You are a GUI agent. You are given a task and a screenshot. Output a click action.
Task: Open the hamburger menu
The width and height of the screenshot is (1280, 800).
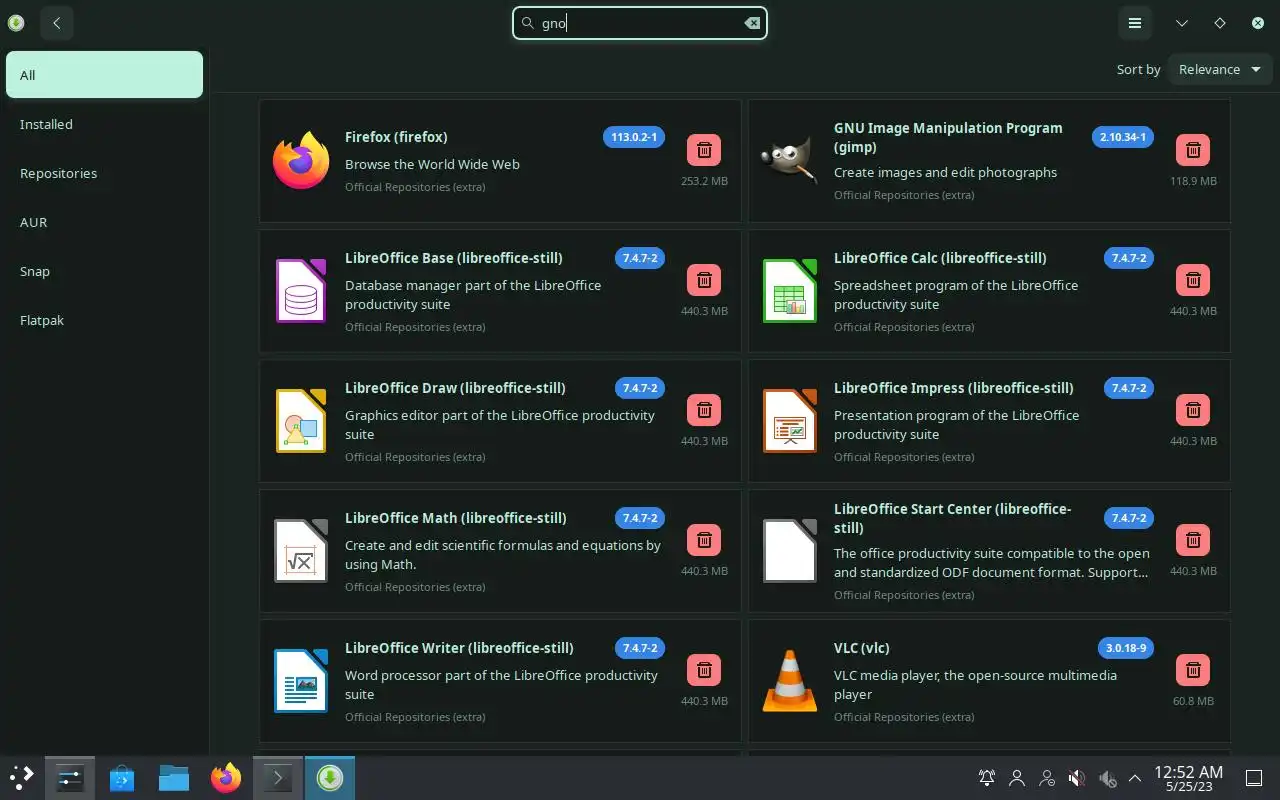pyautogui.click(x=1135, y=23)
